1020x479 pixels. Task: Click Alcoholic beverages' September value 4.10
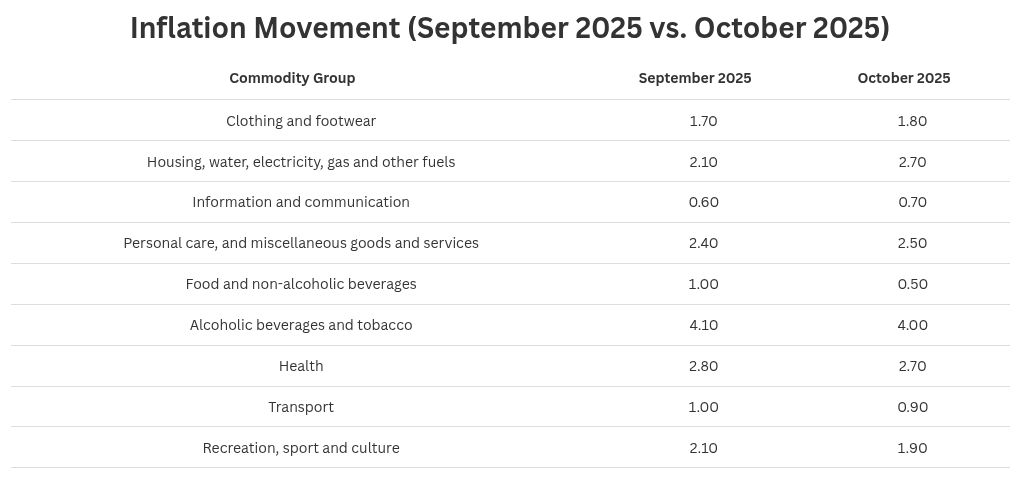pyautogui.click(x=704, y=325)
